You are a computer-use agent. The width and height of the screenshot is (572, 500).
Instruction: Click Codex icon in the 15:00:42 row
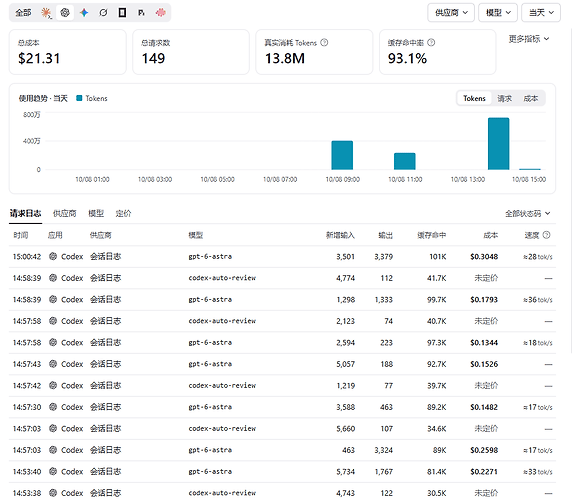(53, 256)
